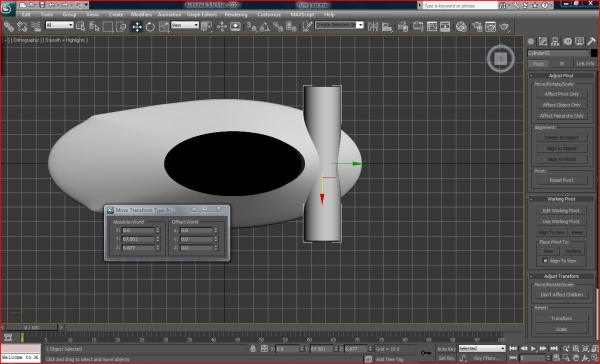Activate the Select Object tool

coord(80,26)
